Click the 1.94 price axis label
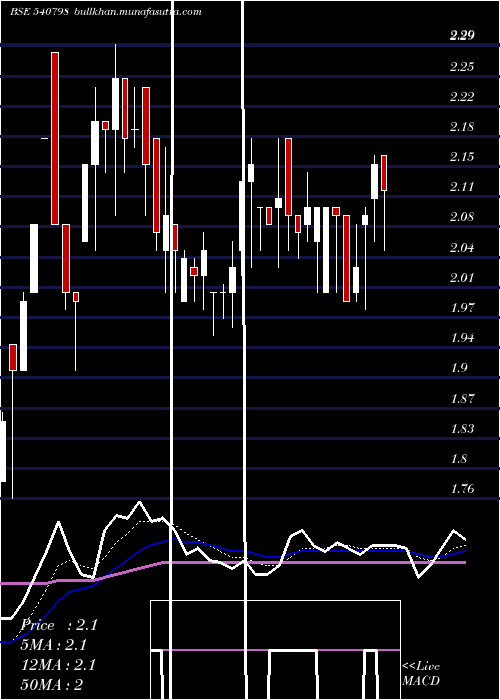 [462, 338]
